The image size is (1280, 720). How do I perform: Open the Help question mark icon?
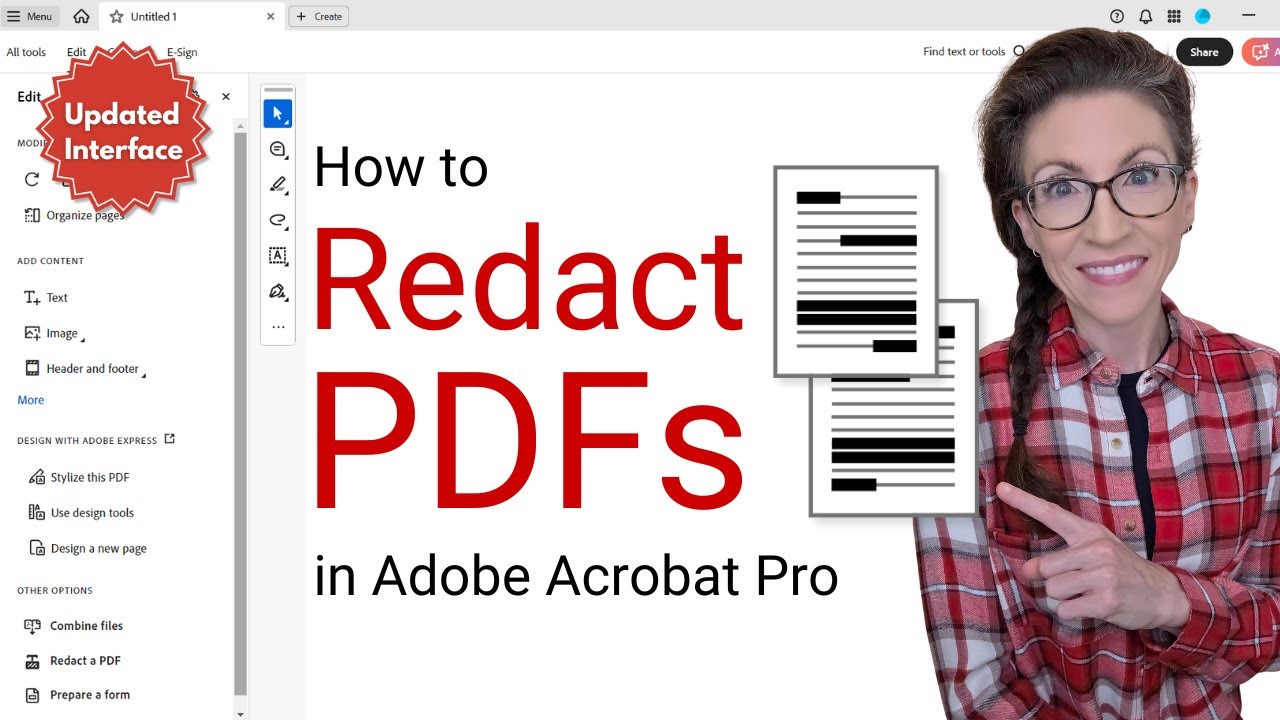[1117, 16]
